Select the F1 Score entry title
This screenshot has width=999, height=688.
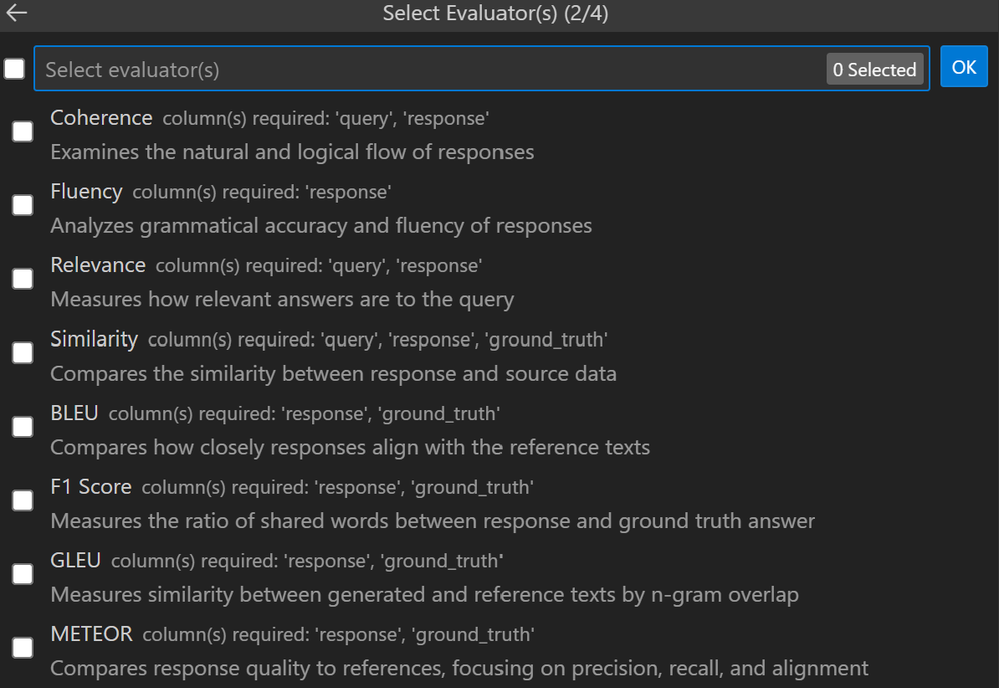point(91,487)
